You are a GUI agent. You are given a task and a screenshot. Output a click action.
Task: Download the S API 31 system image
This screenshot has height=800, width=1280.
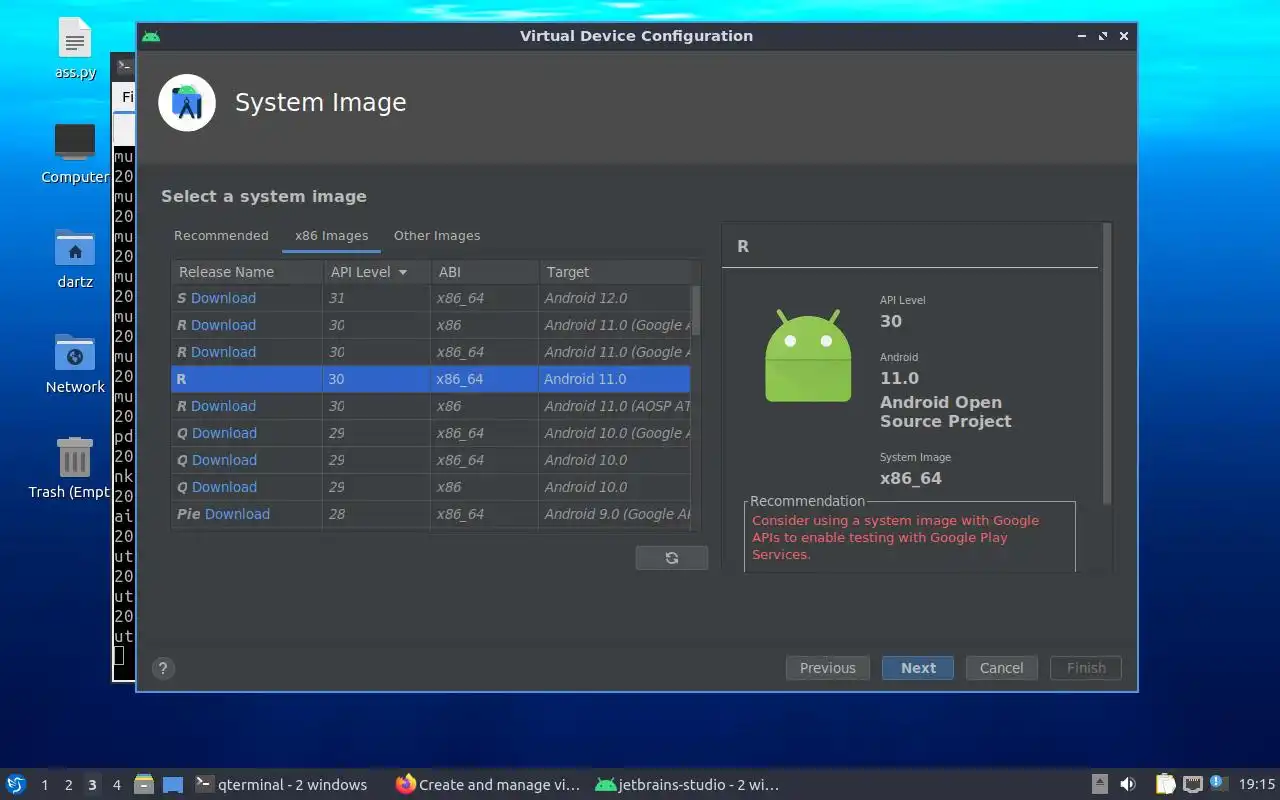[223, 298]
